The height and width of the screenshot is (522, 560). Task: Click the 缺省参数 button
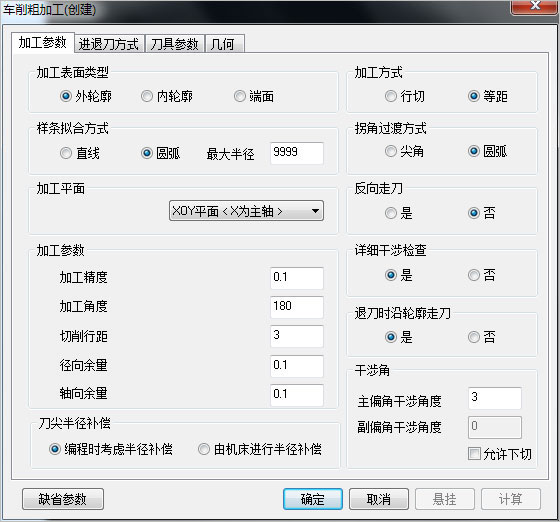[63, 499]
